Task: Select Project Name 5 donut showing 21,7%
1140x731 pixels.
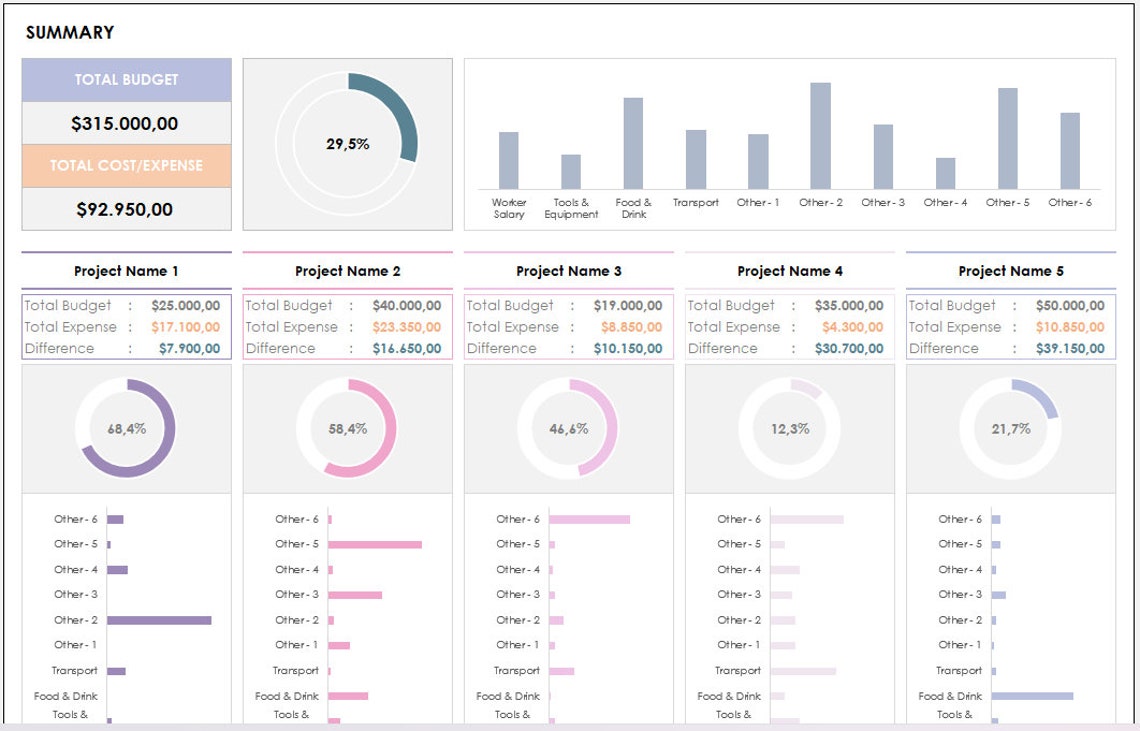Action: click(1010, 428)
